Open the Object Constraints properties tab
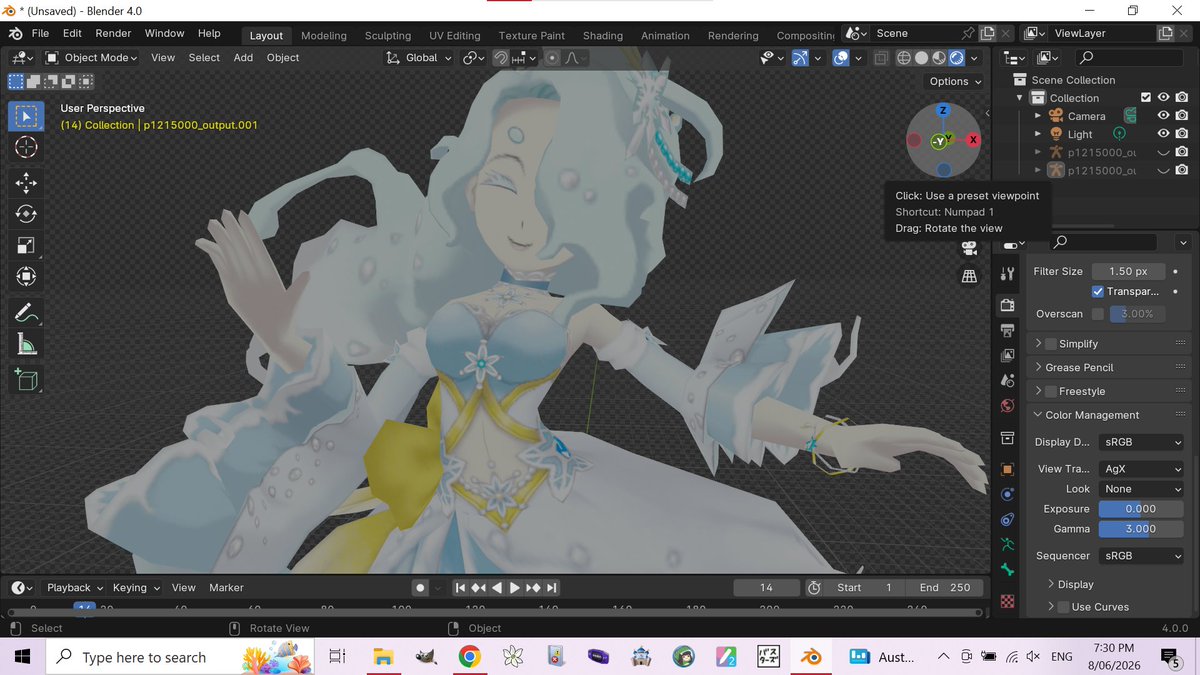This screenshot has width=1200, height=675. [x=1007, y=519]
